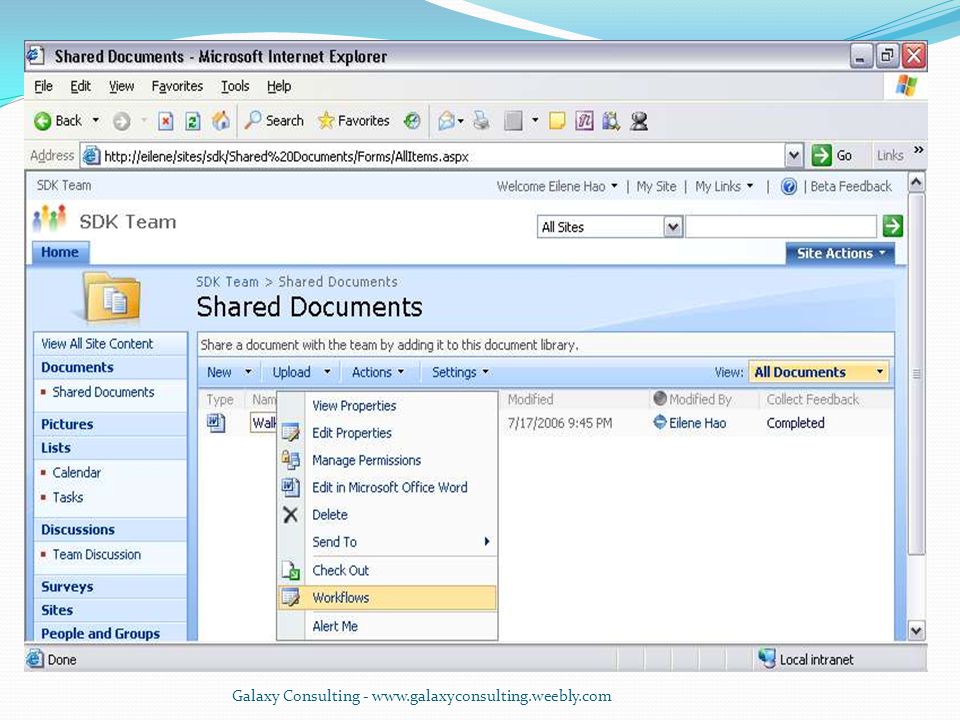960x720 pixels.
Task: Choose Edit Properties from context menu
Action: point(387,433)
